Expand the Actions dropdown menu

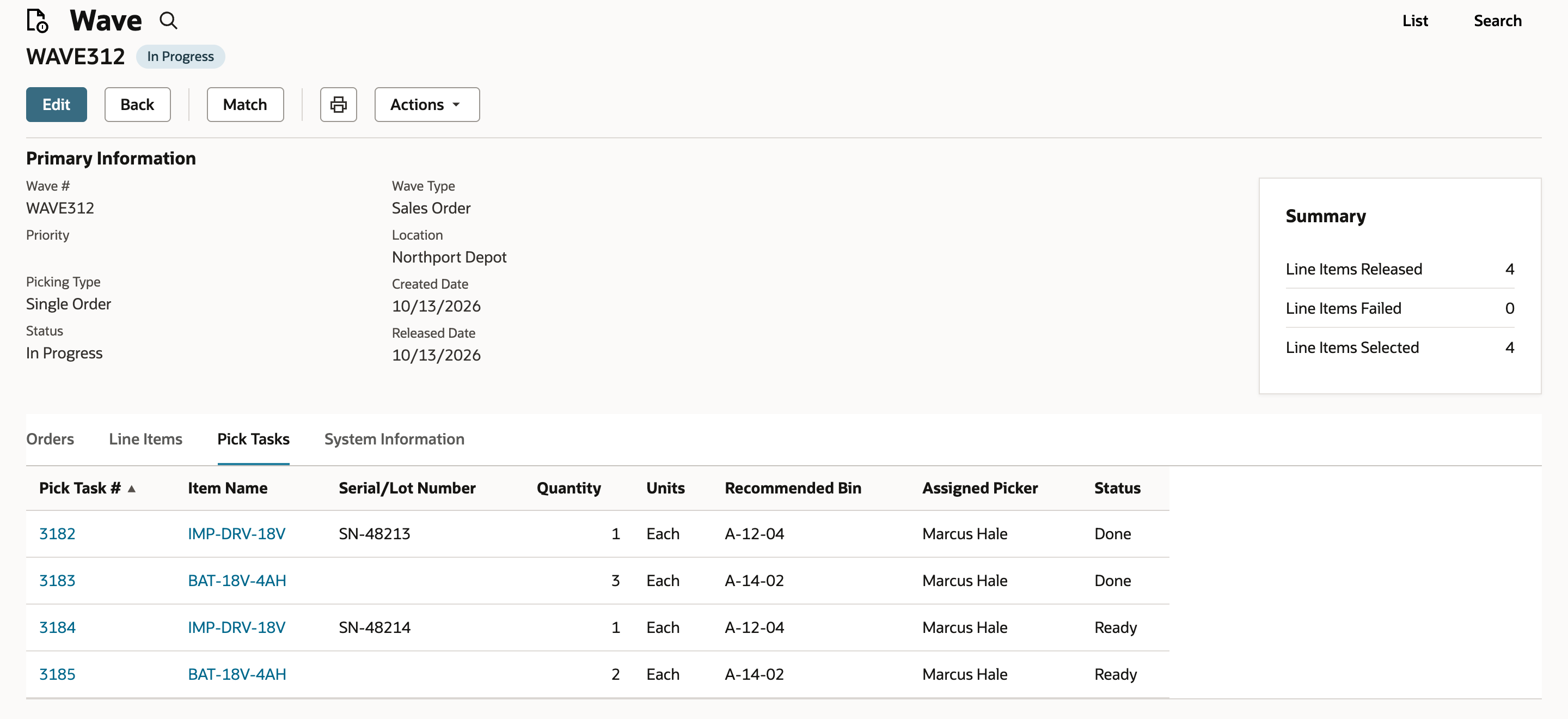pyautogui.click(x=427, y=105)
